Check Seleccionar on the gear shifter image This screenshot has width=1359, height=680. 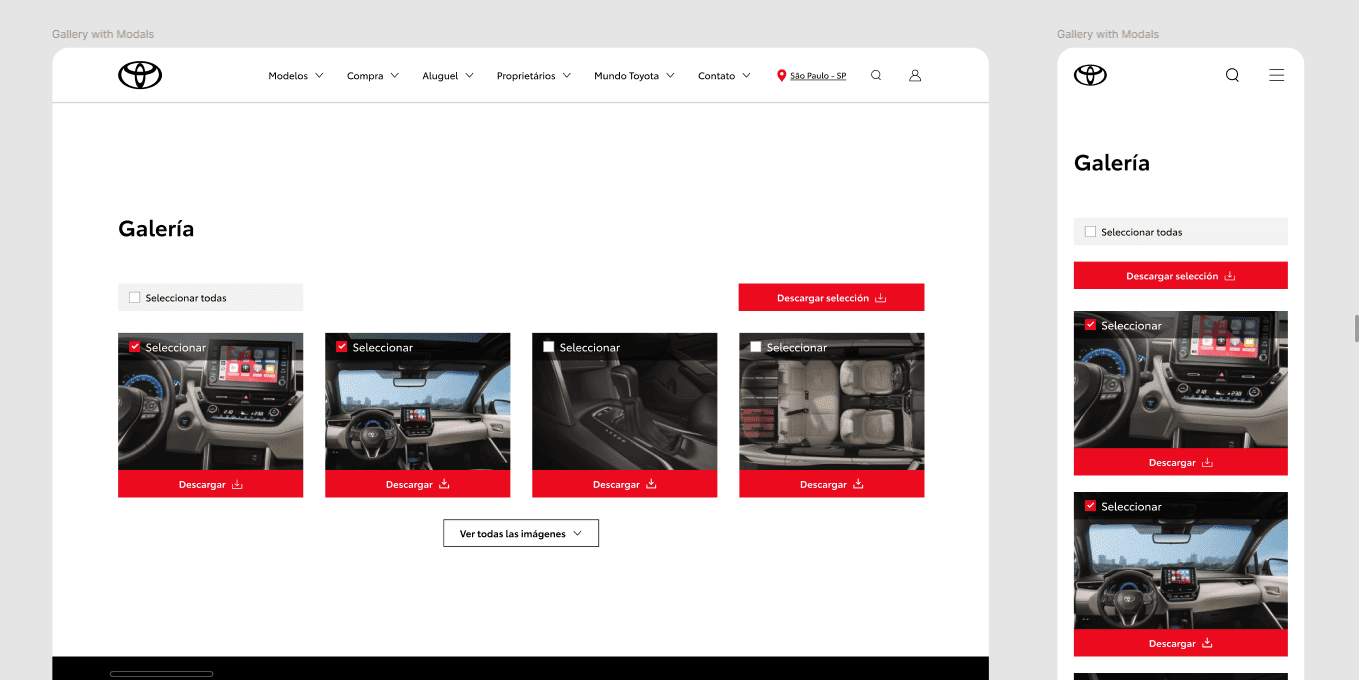548,347
